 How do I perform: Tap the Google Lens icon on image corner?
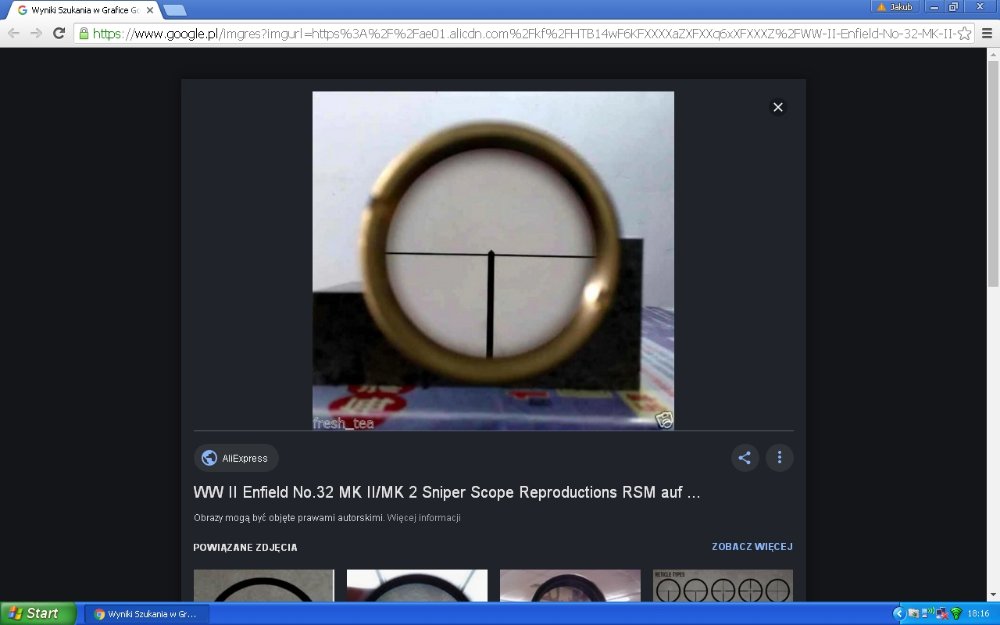click(x=664, y=420)
